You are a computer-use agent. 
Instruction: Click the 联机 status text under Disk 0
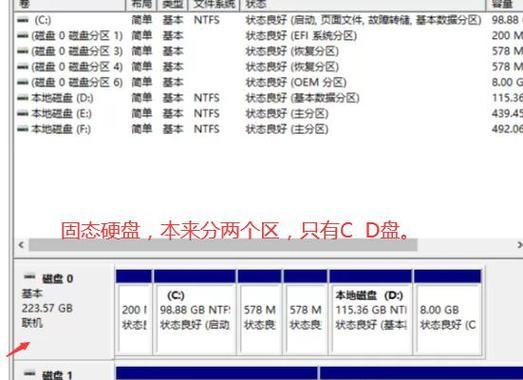(32, 323)
